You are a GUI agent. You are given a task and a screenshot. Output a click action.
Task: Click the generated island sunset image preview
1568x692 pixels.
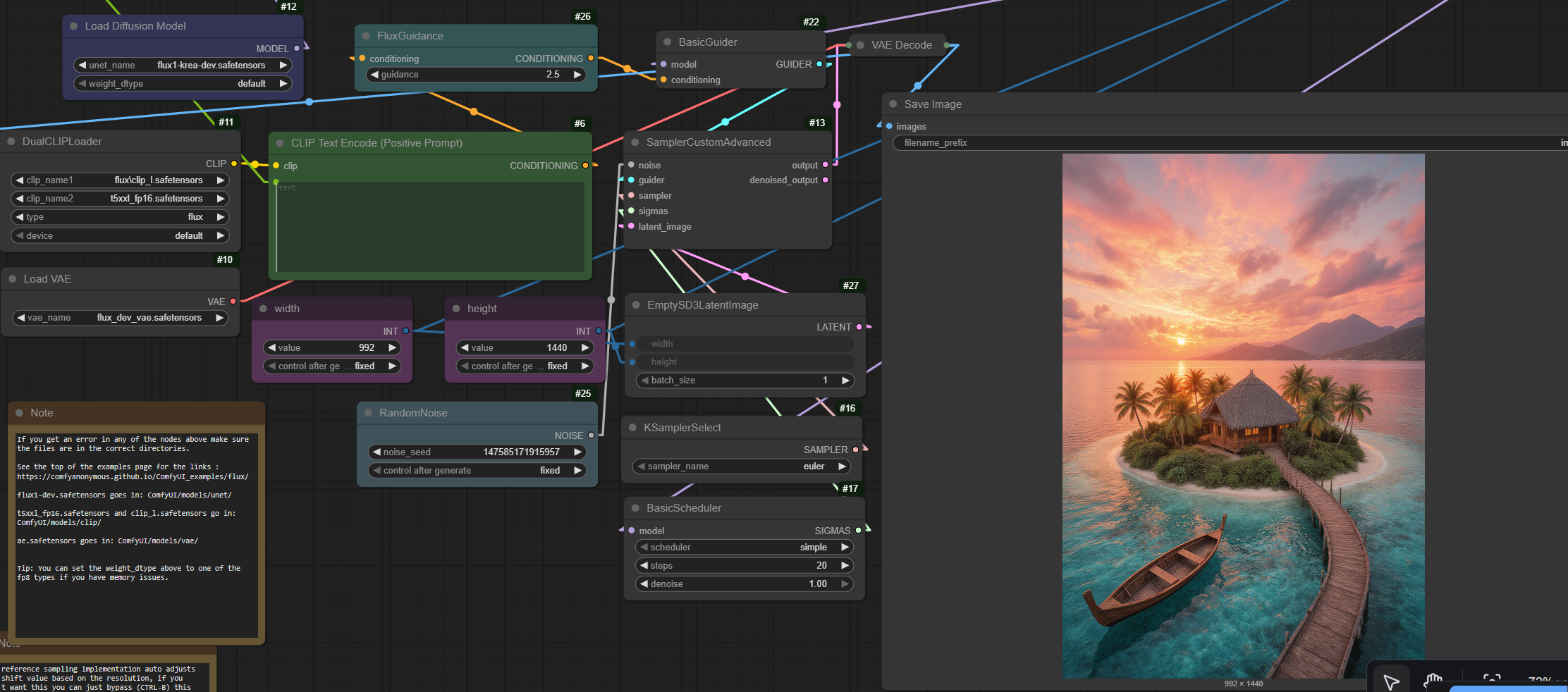(x=1243, y=416)
